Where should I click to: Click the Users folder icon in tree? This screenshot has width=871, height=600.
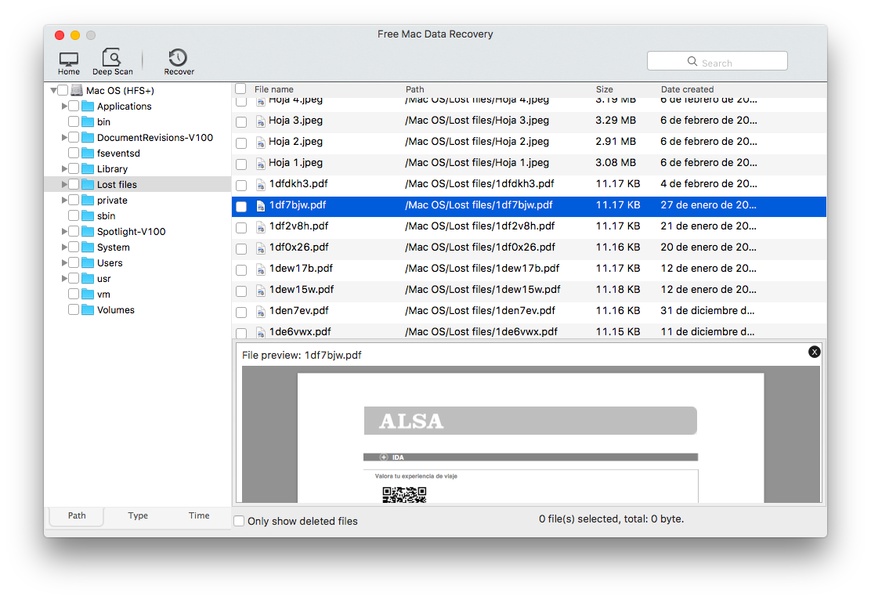(88, 263)
